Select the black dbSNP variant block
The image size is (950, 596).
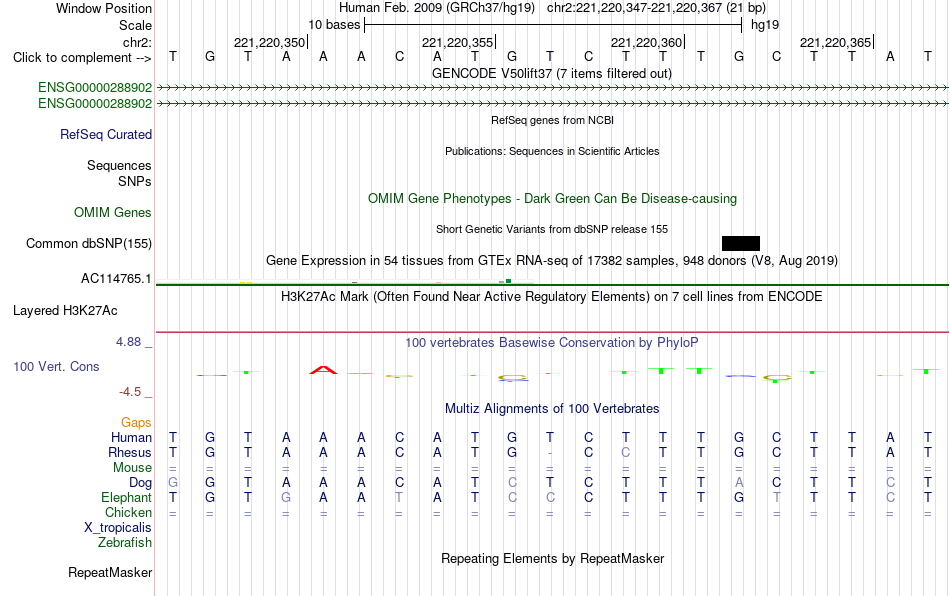(741, 243)
